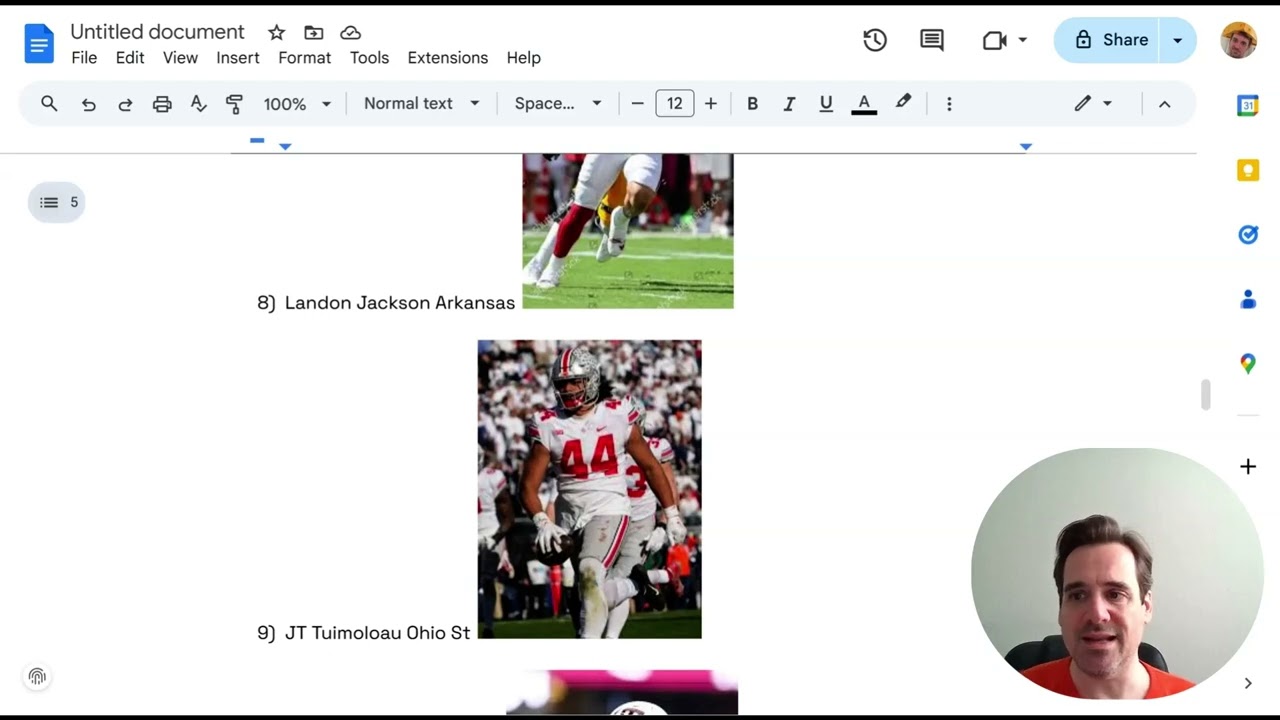
Task: Open font family dropdown
Action: point(558,104)
